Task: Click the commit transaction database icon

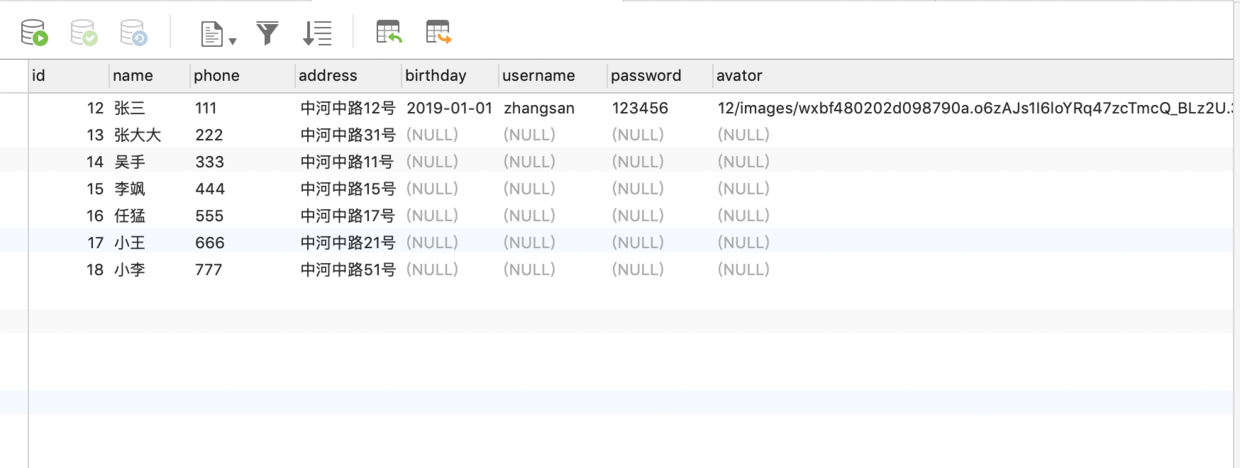Action: (84, 33)
